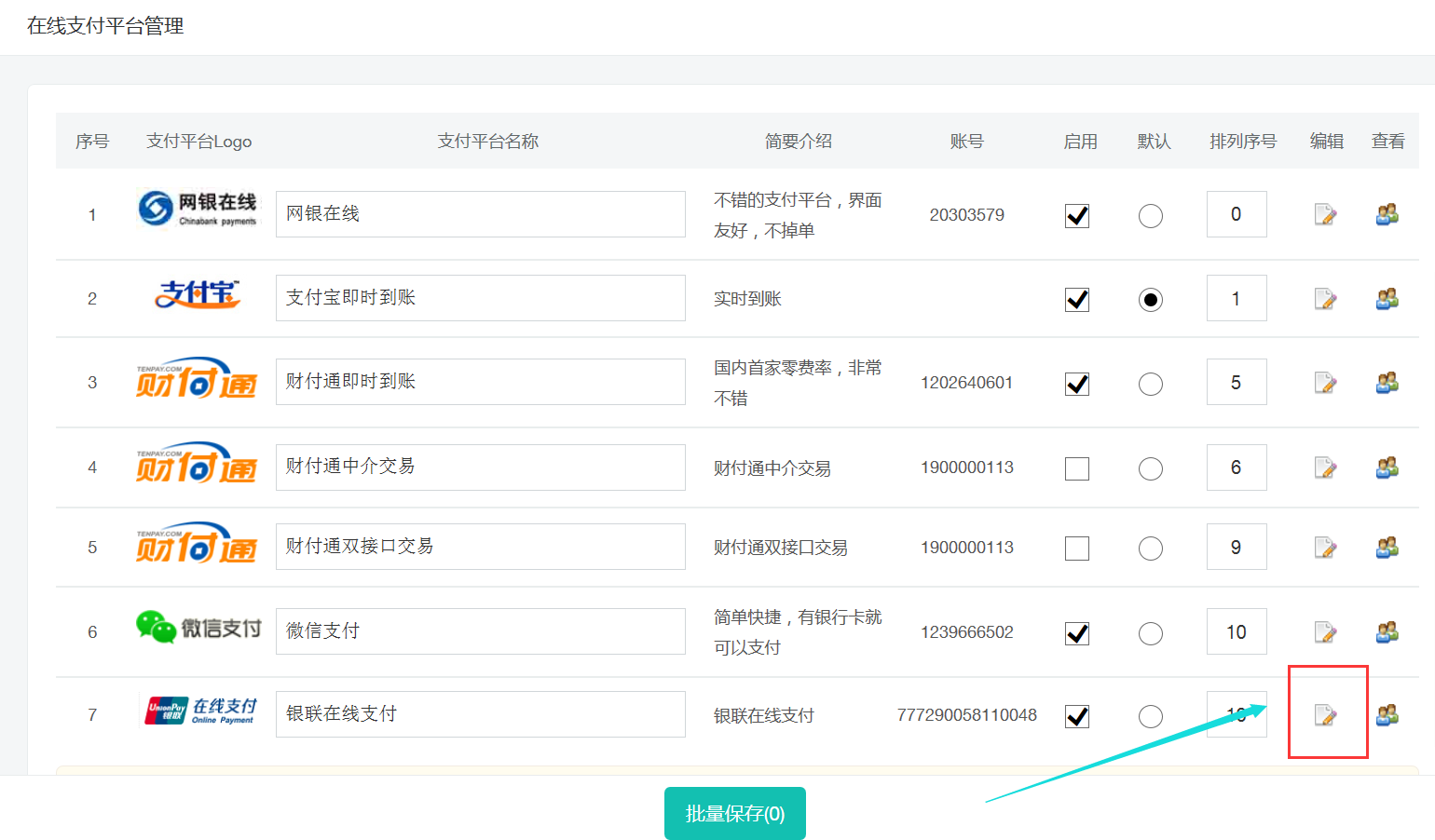Click the 微信支付 logo thumbnail
This screenshot has height=840, width=1435.
click(198, 629)
